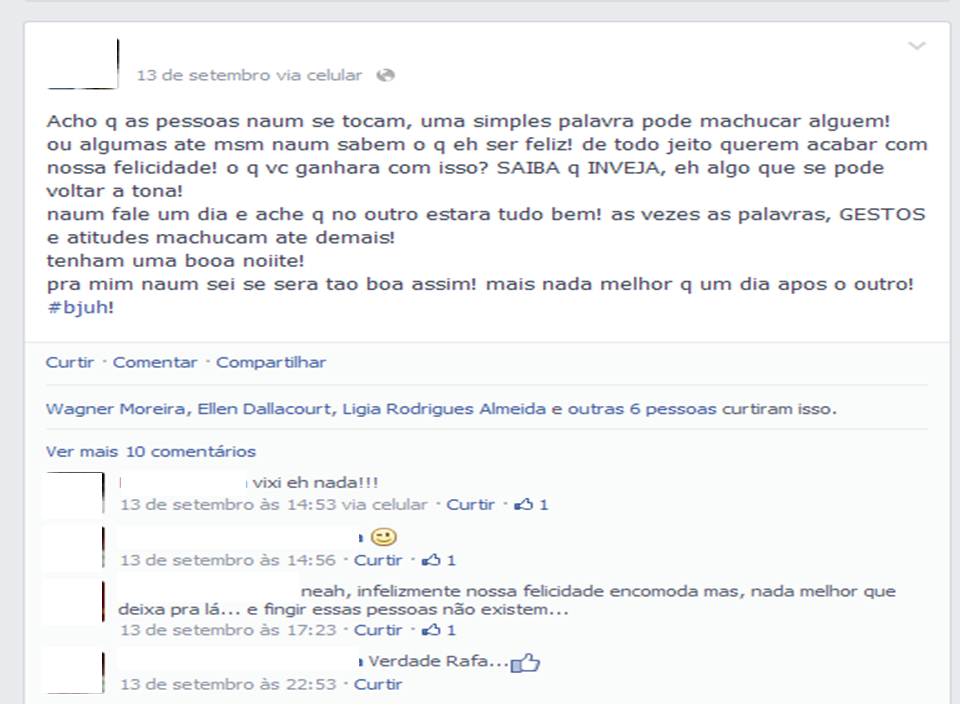The height and width of the screenshot is (720, 960).
Task: Click the thumbs-up count on the 17:23 comment
Action: coord(438,630)
